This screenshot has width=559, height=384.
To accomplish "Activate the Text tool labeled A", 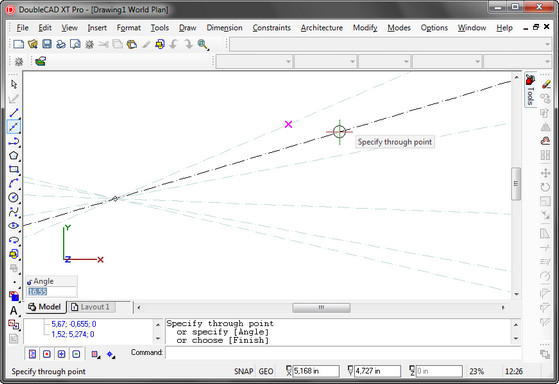I will click(x=14, y=311).
